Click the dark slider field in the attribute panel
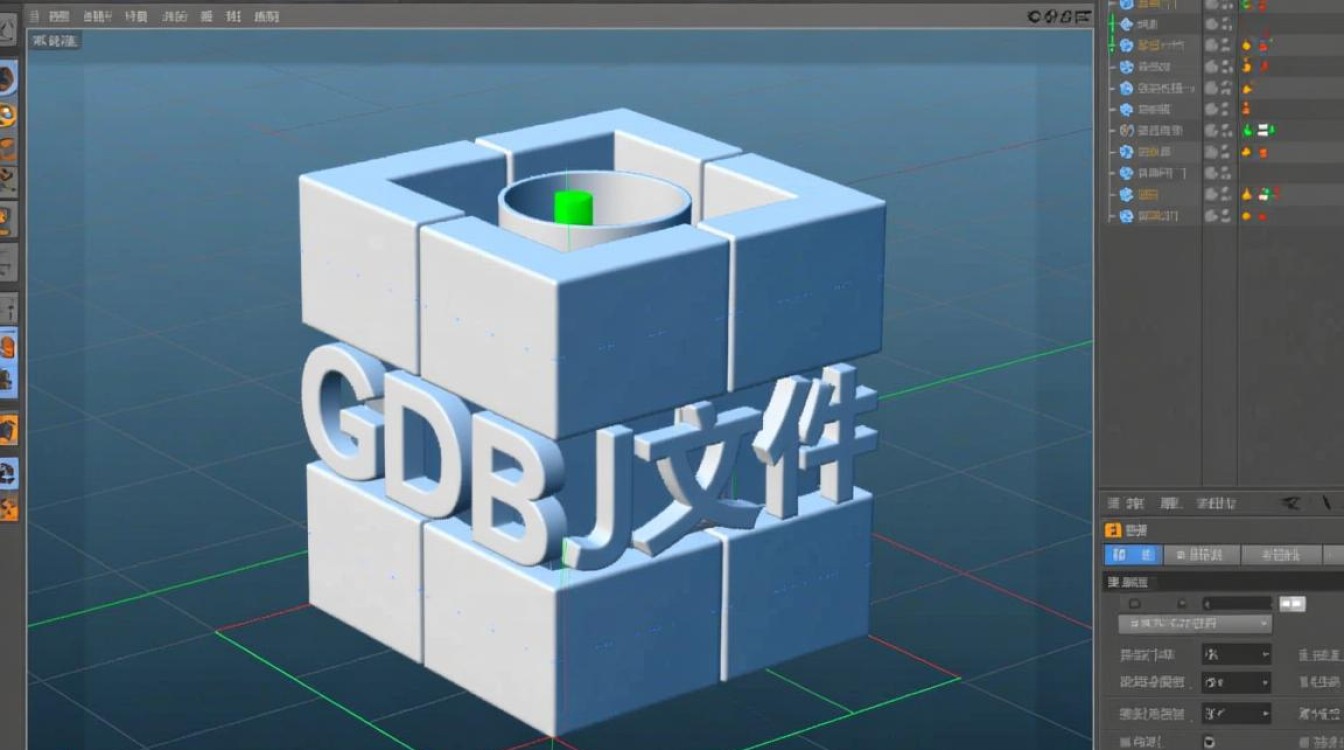Screen dimensions: 1344x750 pyautogui.click(x=1236, y=603)
